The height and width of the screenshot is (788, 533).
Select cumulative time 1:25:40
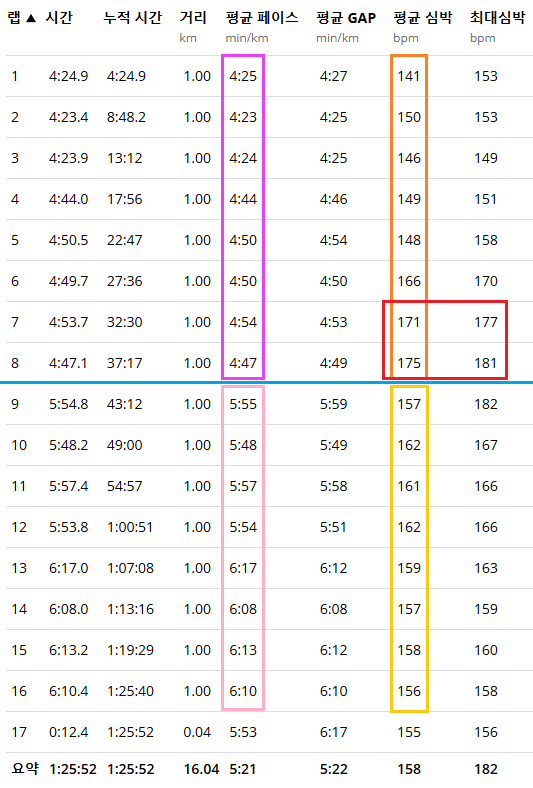click(x=130, y=692)
